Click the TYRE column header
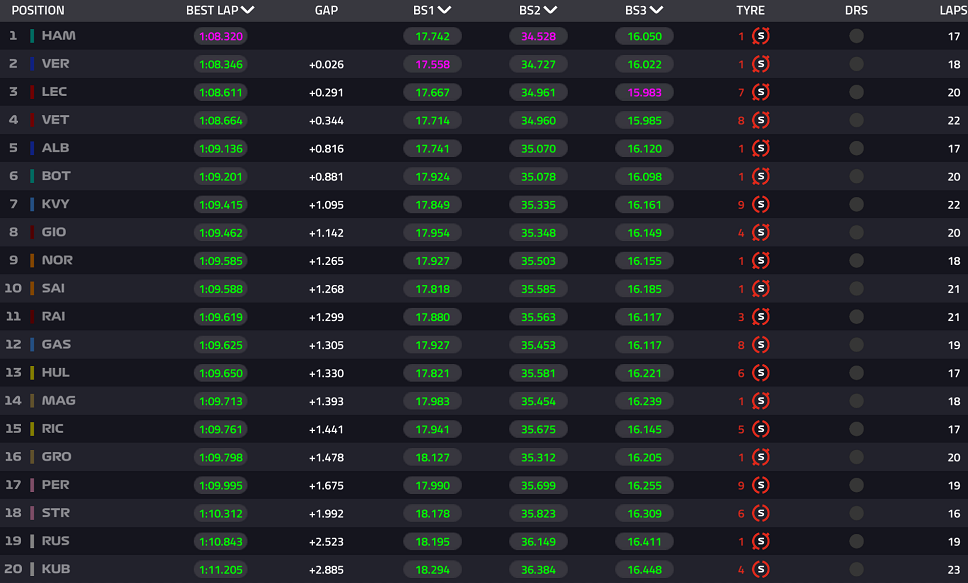The image size is (968, 583). (x=750, y=10)
